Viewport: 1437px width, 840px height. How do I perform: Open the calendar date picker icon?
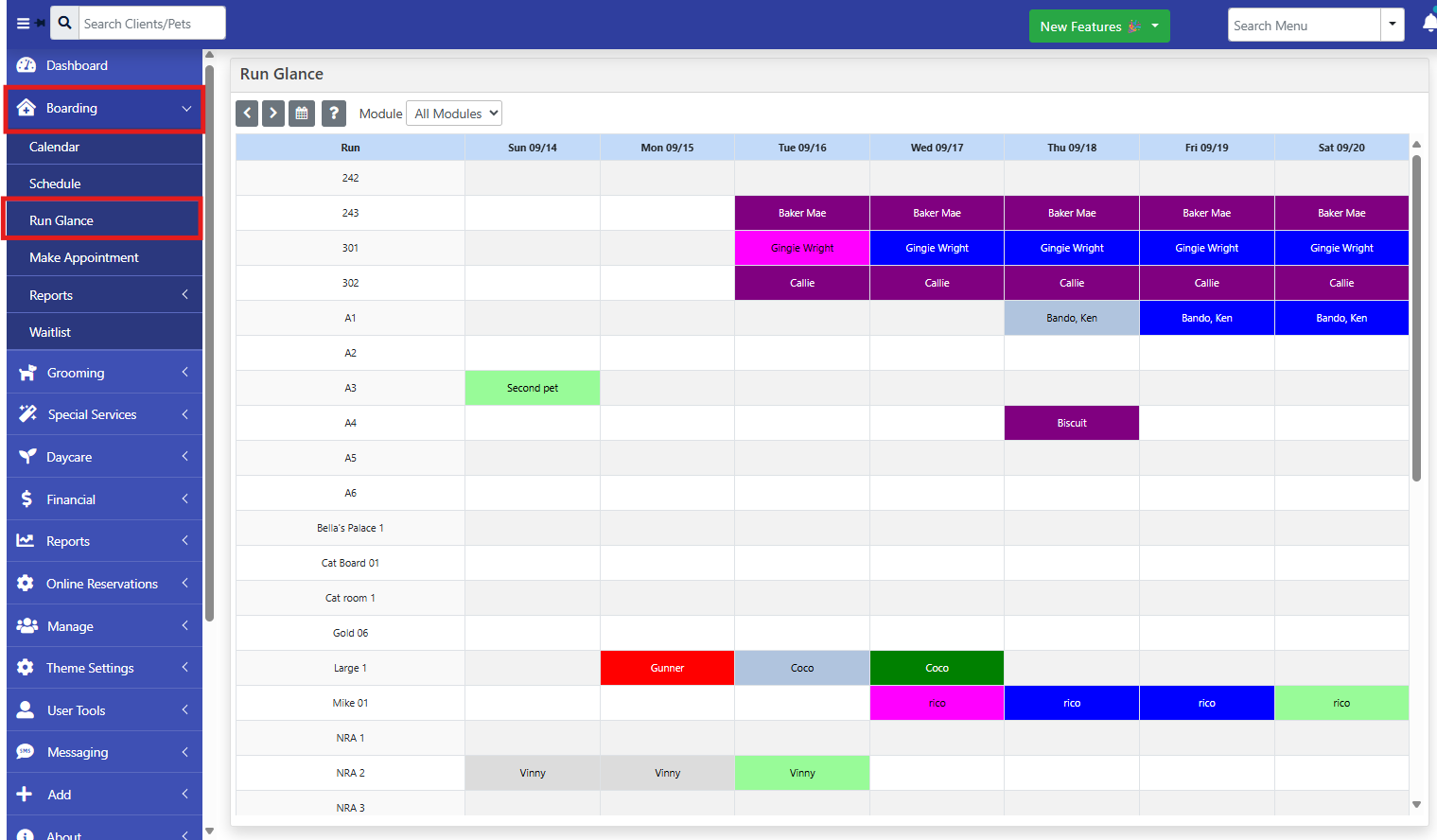click(x=302, y=114)
